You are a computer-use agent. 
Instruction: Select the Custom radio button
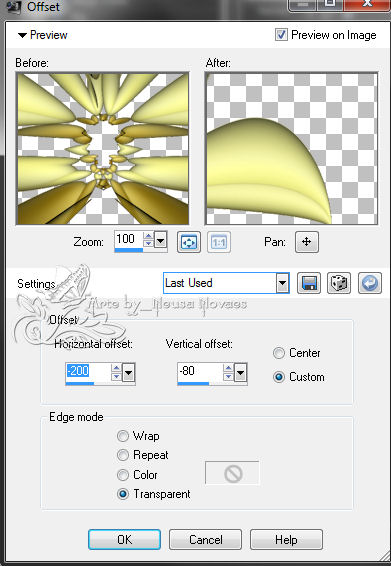pyautogui.click(x=279, y=377)
